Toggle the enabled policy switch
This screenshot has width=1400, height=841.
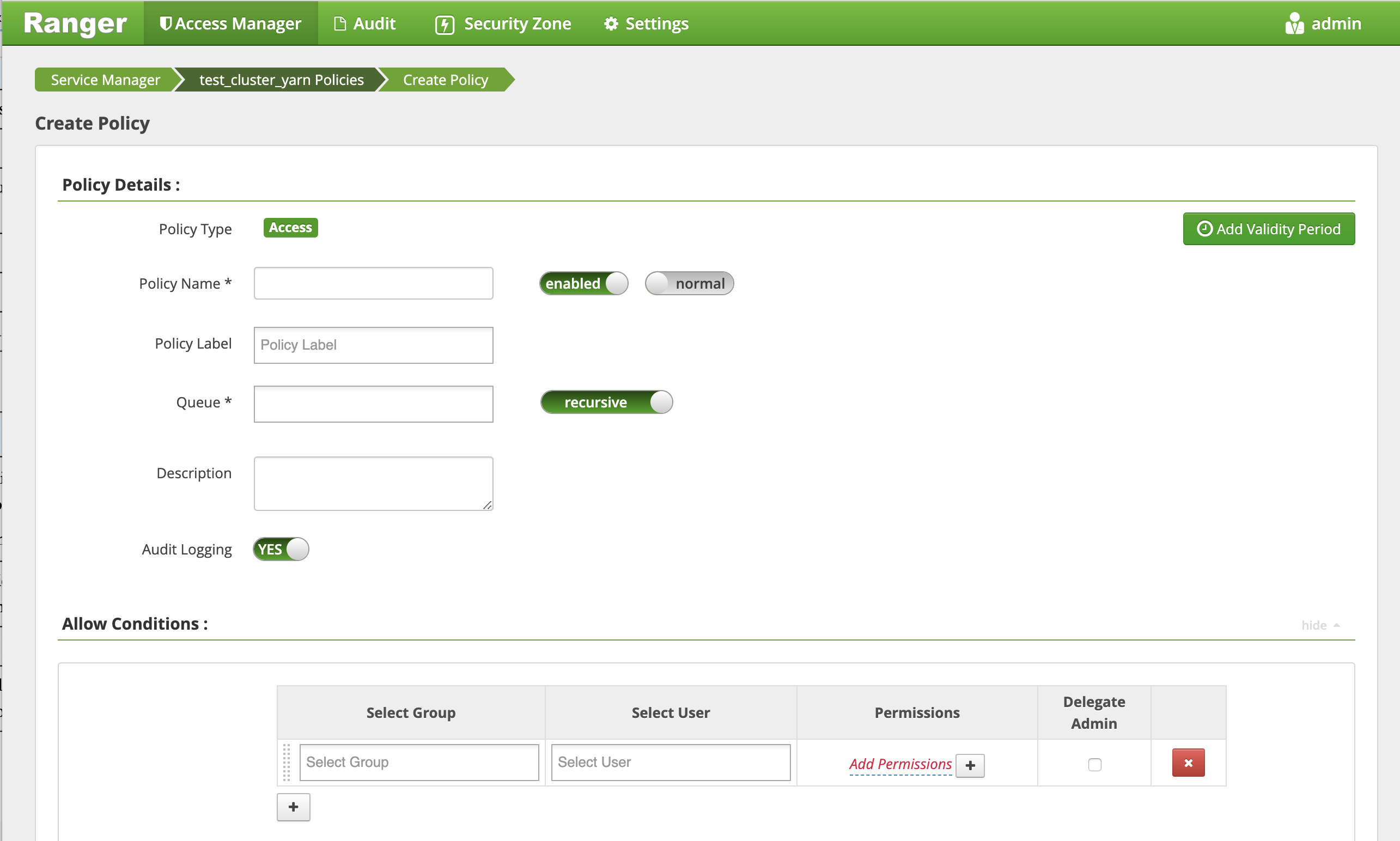click(x=584, y=283)
